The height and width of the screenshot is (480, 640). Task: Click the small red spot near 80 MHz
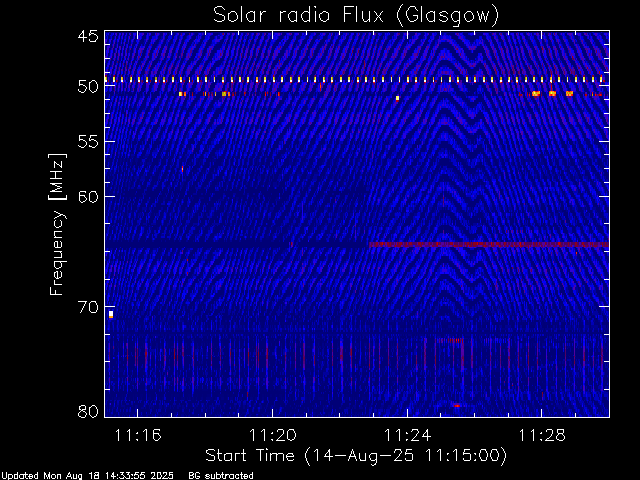[x=457, y=406]
